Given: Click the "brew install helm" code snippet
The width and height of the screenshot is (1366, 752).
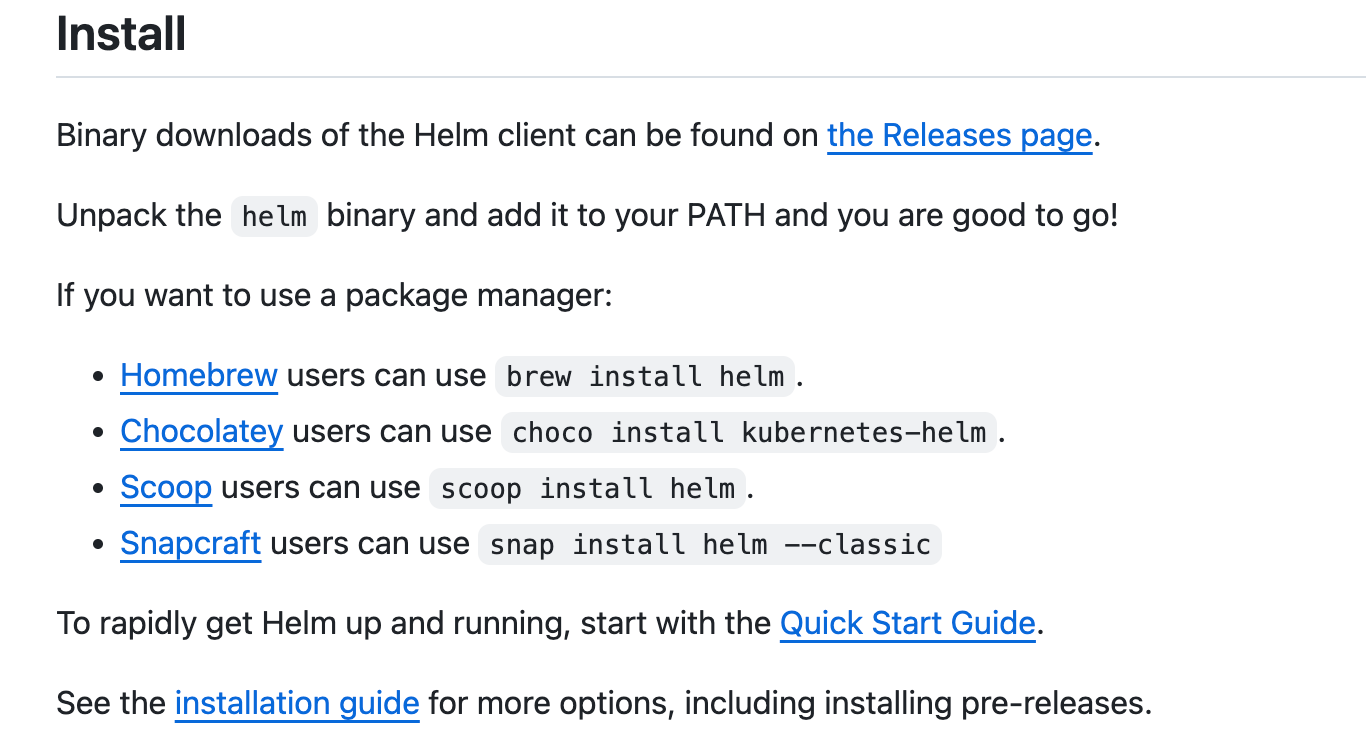Looking at the screenshot, I should [x=645, y=376].
